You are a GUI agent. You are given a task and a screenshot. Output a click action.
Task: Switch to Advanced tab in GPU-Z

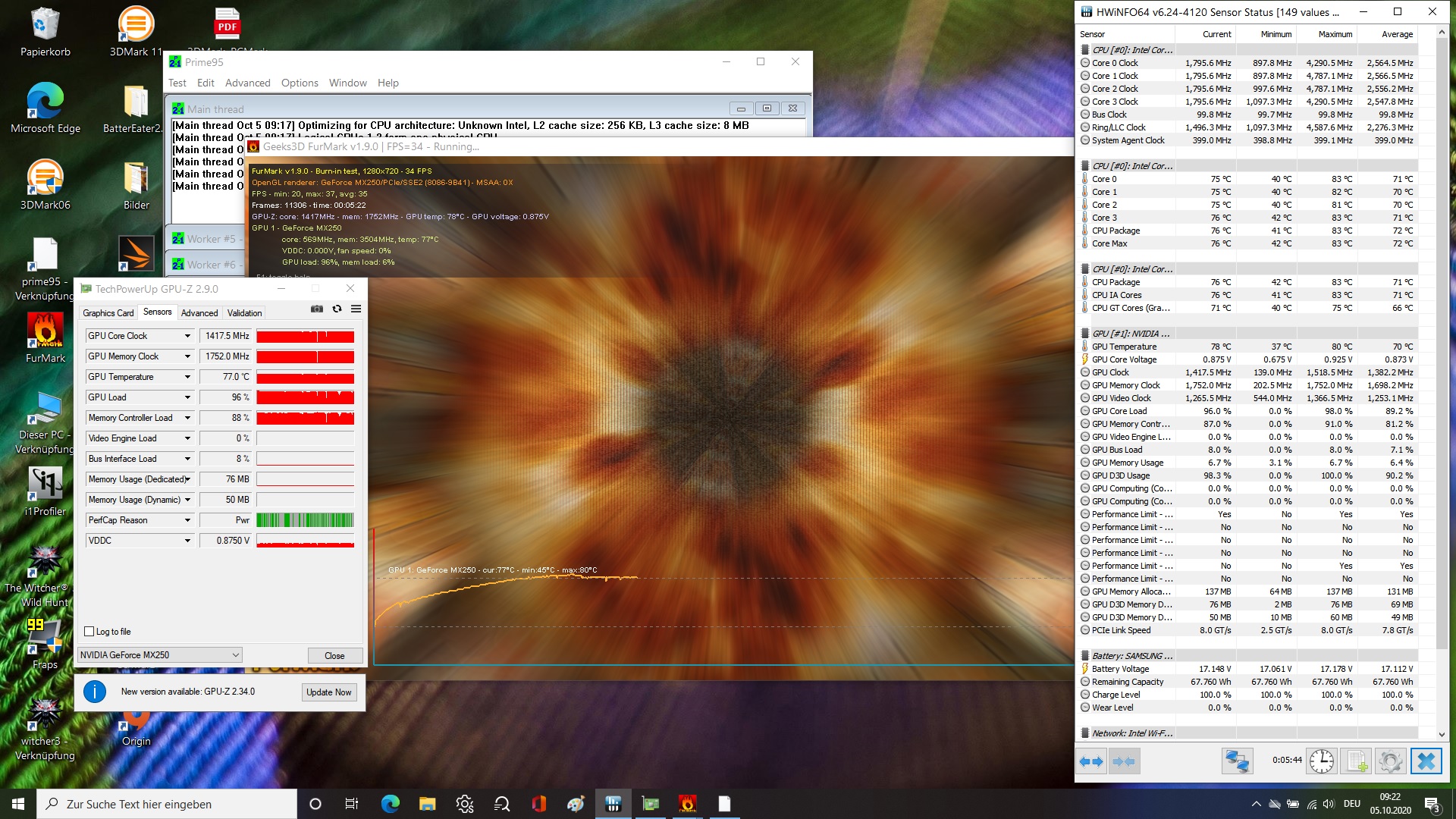(199, 313)
